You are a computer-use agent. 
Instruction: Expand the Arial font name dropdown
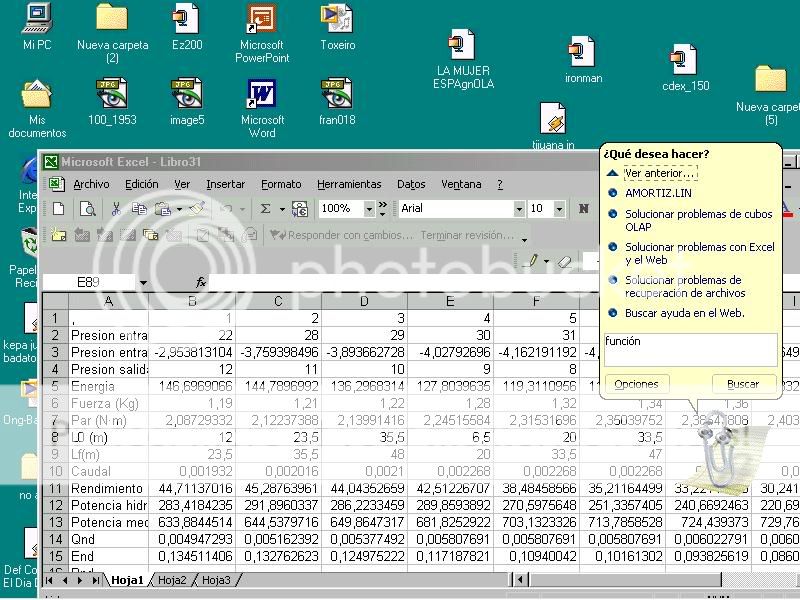tap(518, 209)
